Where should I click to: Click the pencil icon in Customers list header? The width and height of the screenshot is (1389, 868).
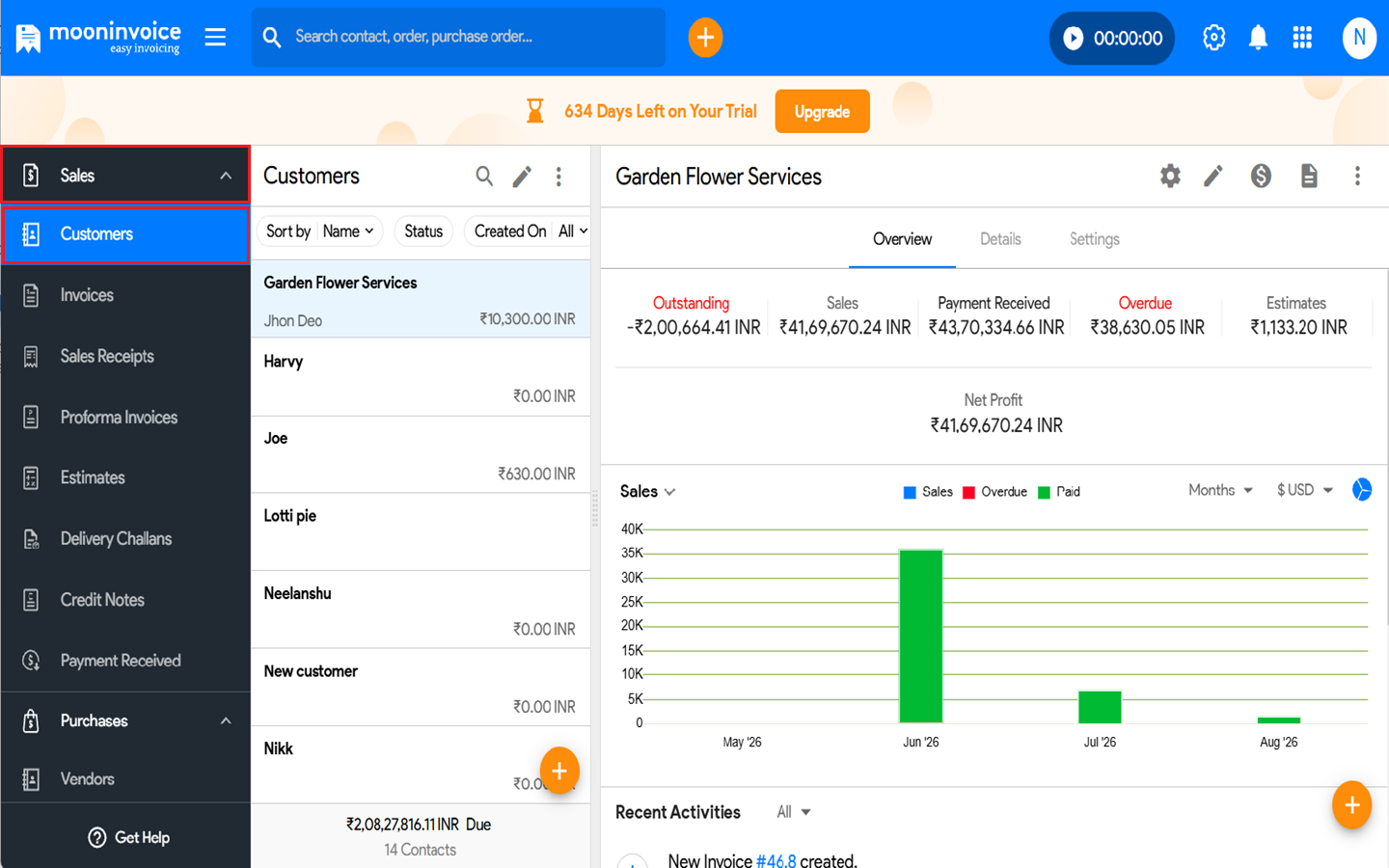point(522,176)
